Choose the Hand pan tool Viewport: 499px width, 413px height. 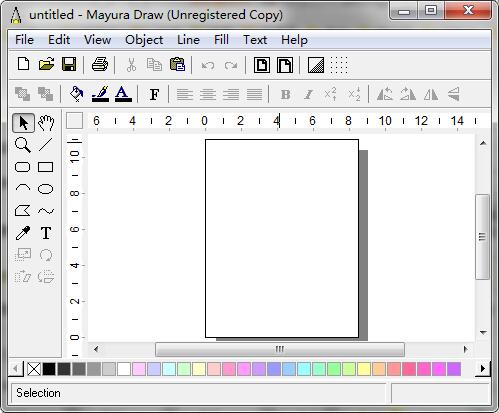point(46,123)
